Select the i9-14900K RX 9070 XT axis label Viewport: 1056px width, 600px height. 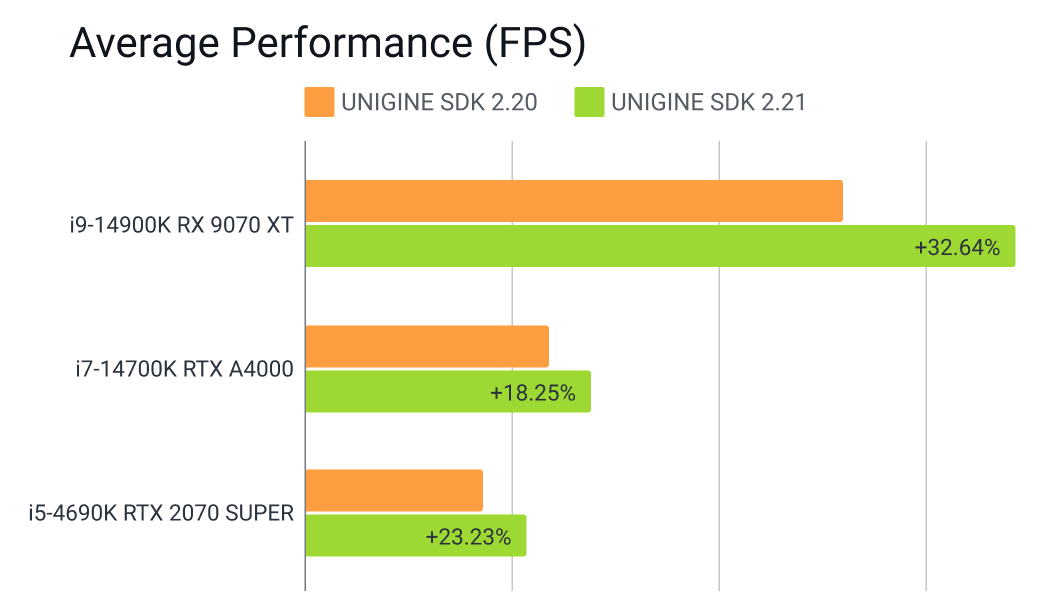(182, 225)
